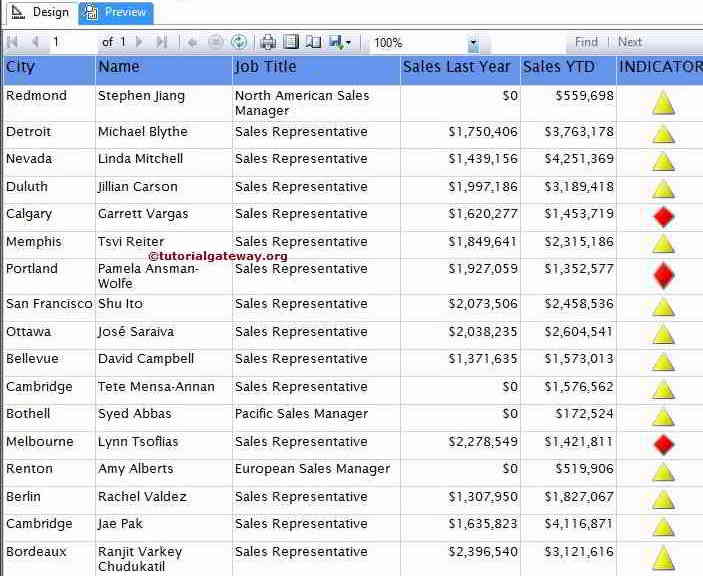
Task: Switch to the Design tab
Action: click(x=40, y=12)
